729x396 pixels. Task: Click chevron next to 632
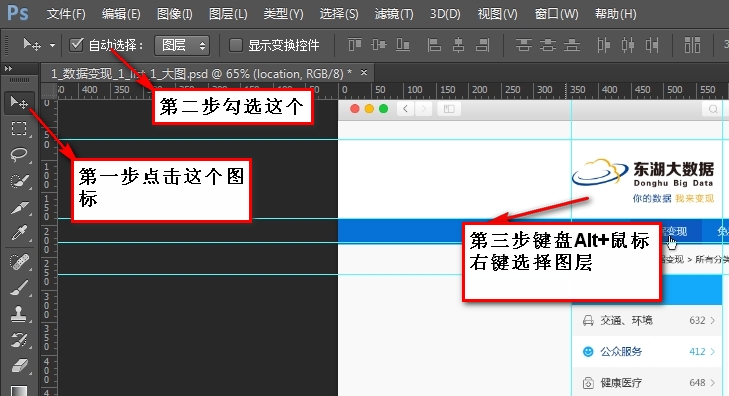click(x=712, y=320)
